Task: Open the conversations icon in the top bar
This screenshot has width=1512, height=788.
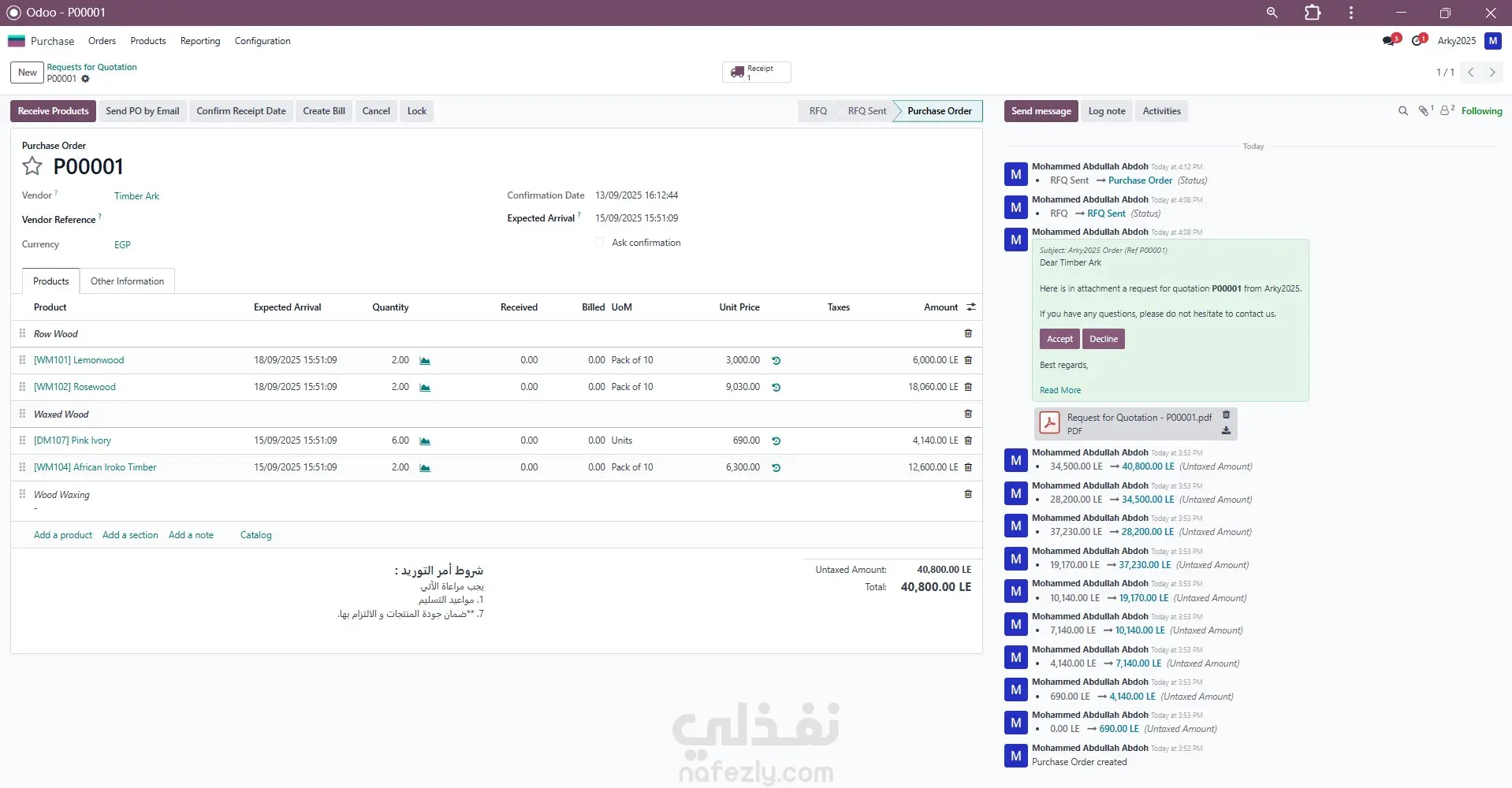Action: 1391,40
